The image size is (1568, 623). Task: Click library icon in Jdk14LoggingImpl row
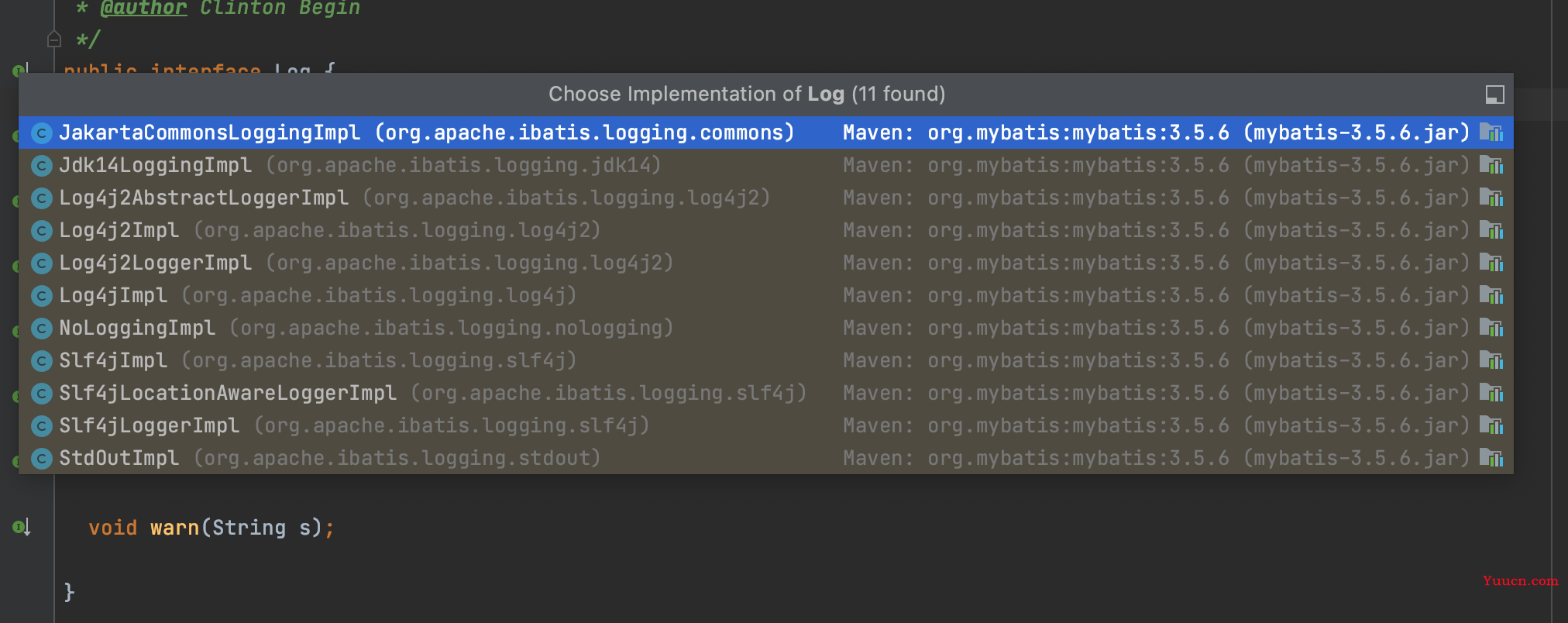1491,165
